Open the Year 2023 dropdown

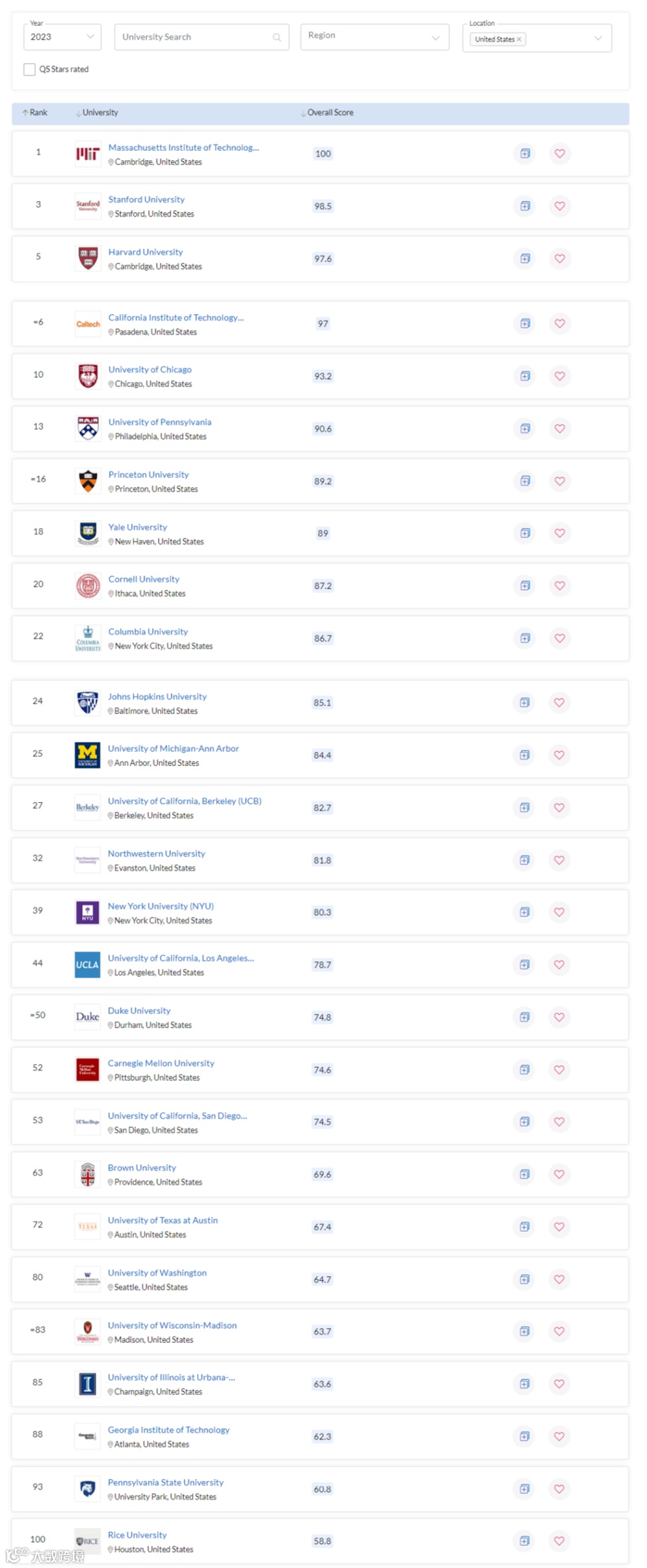point(62,37)
